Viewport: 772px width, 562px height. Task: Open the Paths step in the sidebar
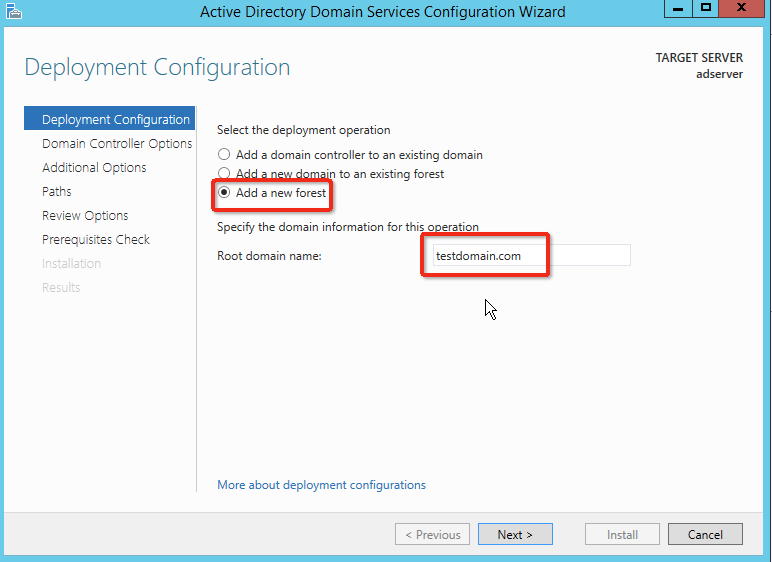(57, 192)
